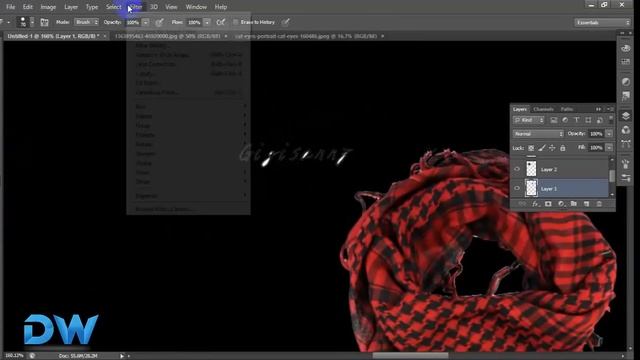The image size is (640, 360).
Task: Click the Layer 1 thumbnail
Action: coord(531,188)
